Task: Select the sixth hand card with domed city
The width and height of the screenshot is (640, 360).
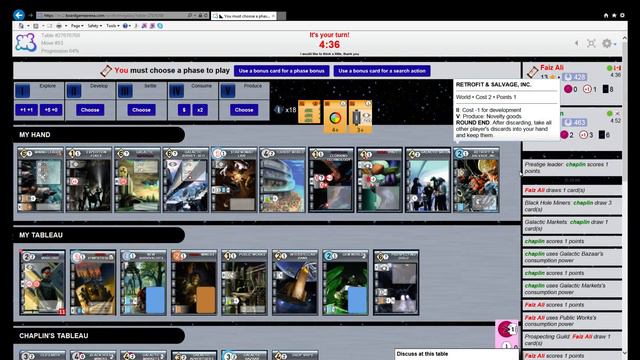Action: coord(282,180)
